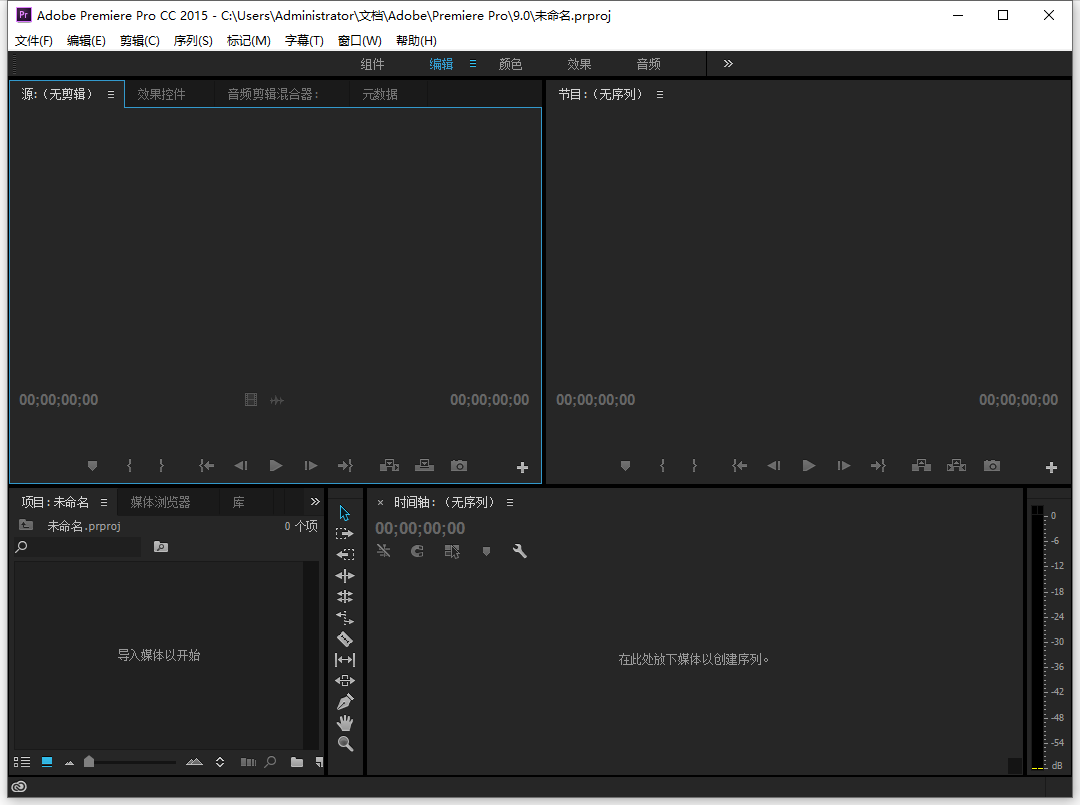Open the Source panel menu
The width and height of the screenshot is (1080, 805).
pyautogui.click(x=111, y=95)
